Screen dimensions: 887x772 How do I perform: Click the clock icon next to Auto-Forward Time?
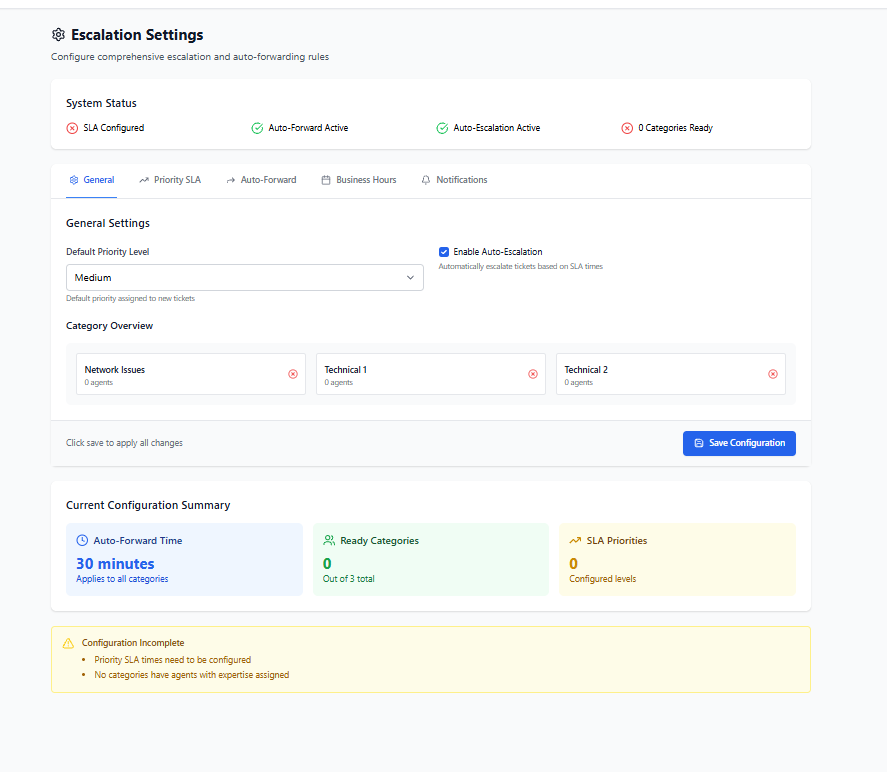[x=82, y=540]
